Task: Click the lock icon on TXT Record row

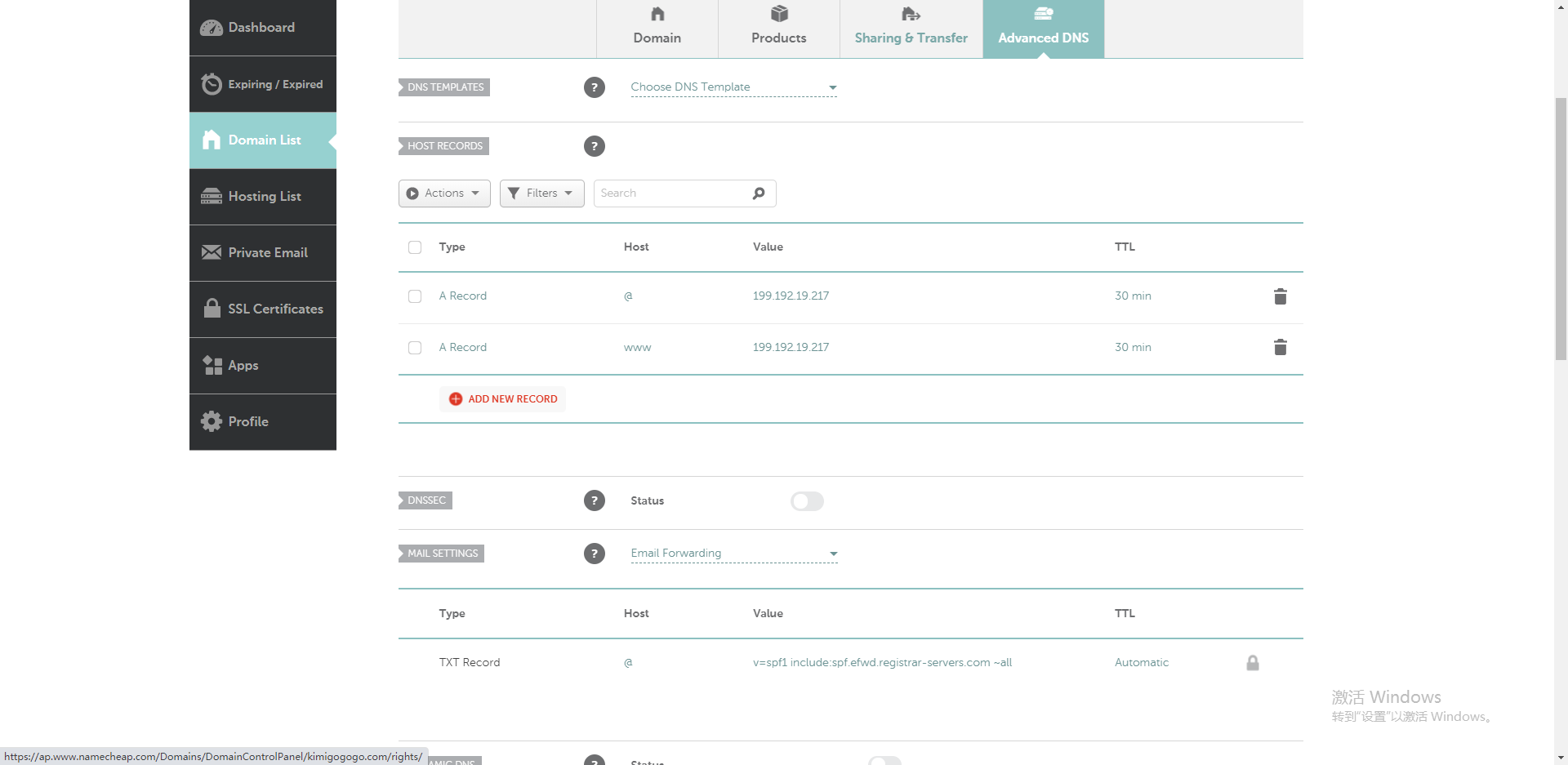Action: (x=1253, y=663)
